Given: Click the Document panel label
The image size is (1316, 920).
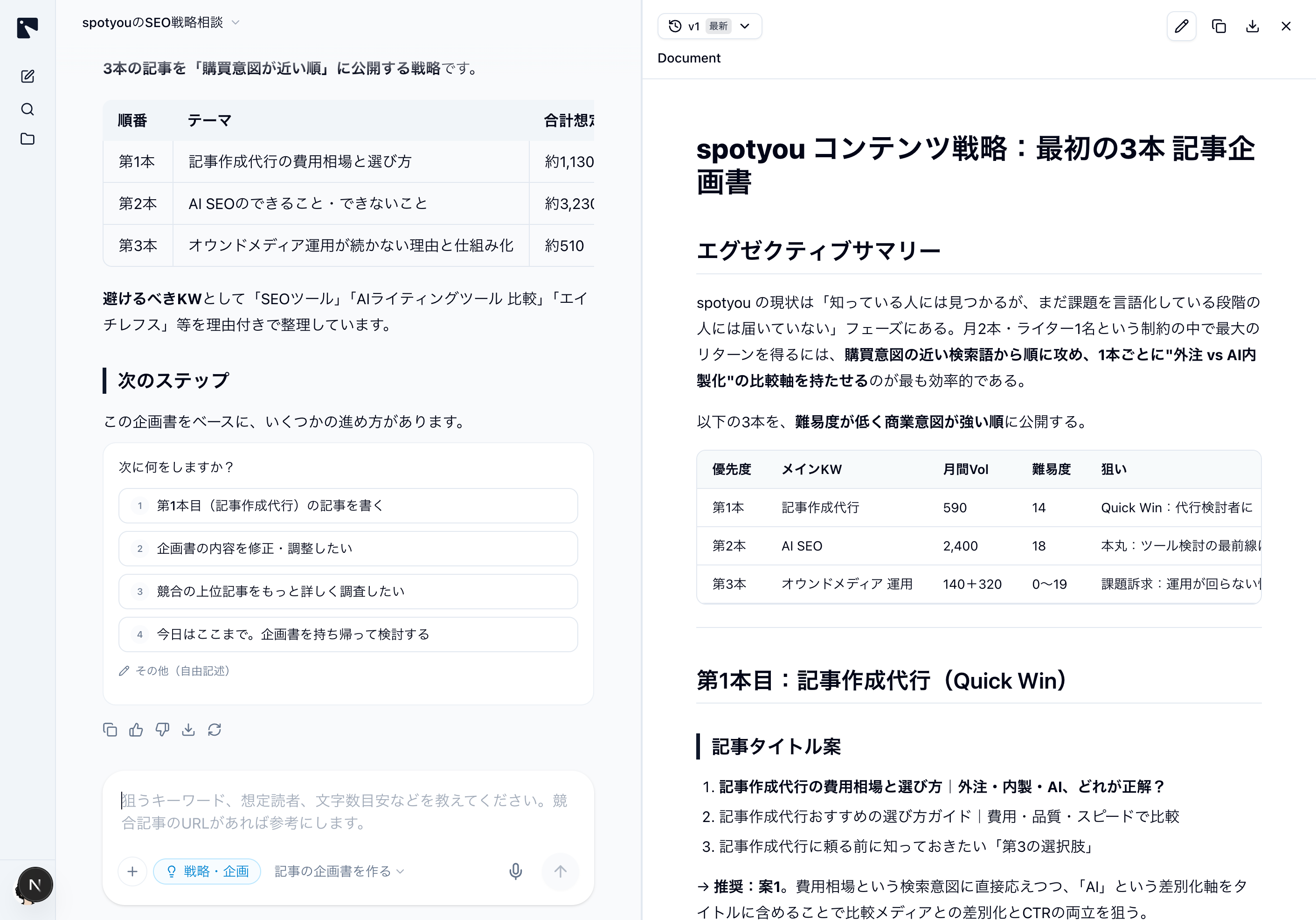Looking at the screenshot, I should 689,58.
